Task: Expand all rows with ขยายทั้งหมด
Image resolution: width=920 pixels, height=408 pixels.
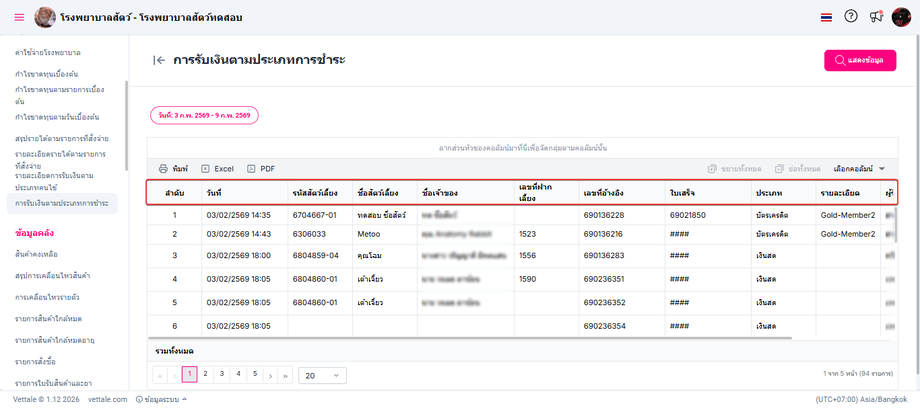Action: (735, 168)
